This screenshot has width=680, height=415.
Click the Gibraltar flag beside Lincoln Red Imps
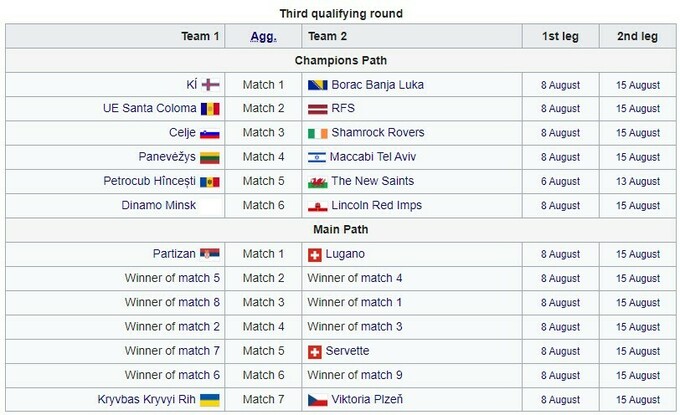pos(316,206)
